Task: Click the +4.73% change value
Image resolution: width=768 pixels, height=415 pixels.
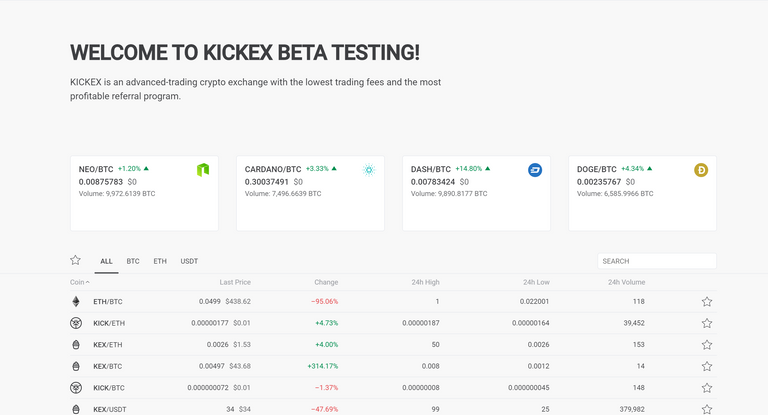Action: tap(327, 323)
